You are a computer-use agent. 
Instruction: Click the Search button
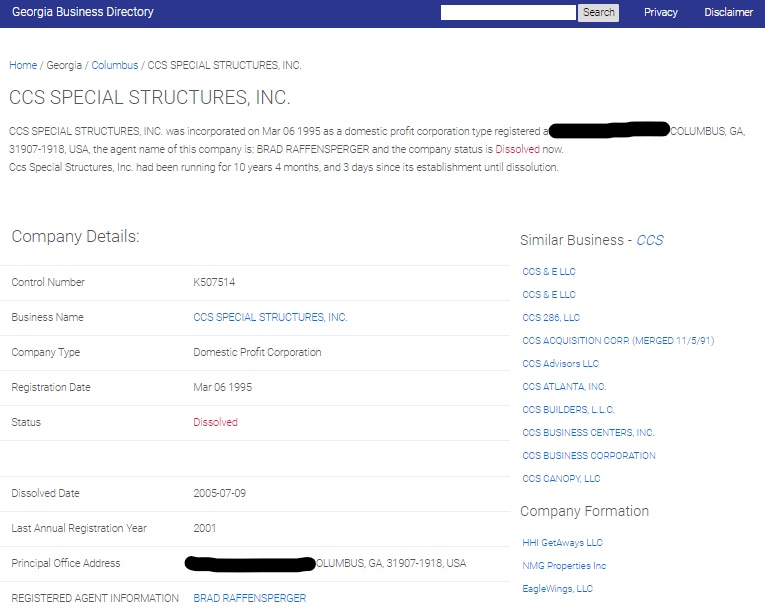click(598, 13)
